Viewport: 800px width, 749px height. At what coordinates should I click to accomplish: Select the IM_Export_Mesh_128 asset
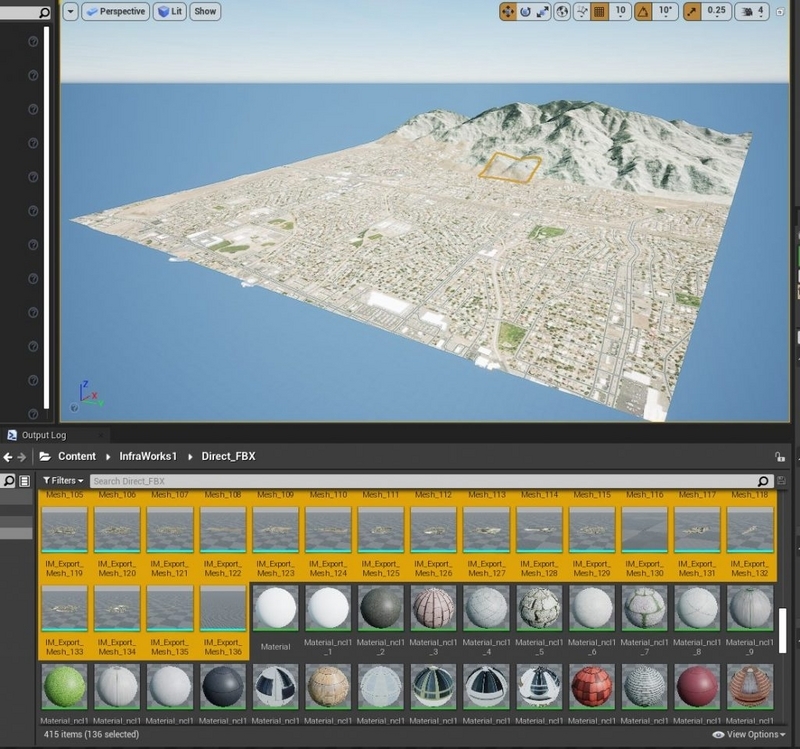pos(539,542)
